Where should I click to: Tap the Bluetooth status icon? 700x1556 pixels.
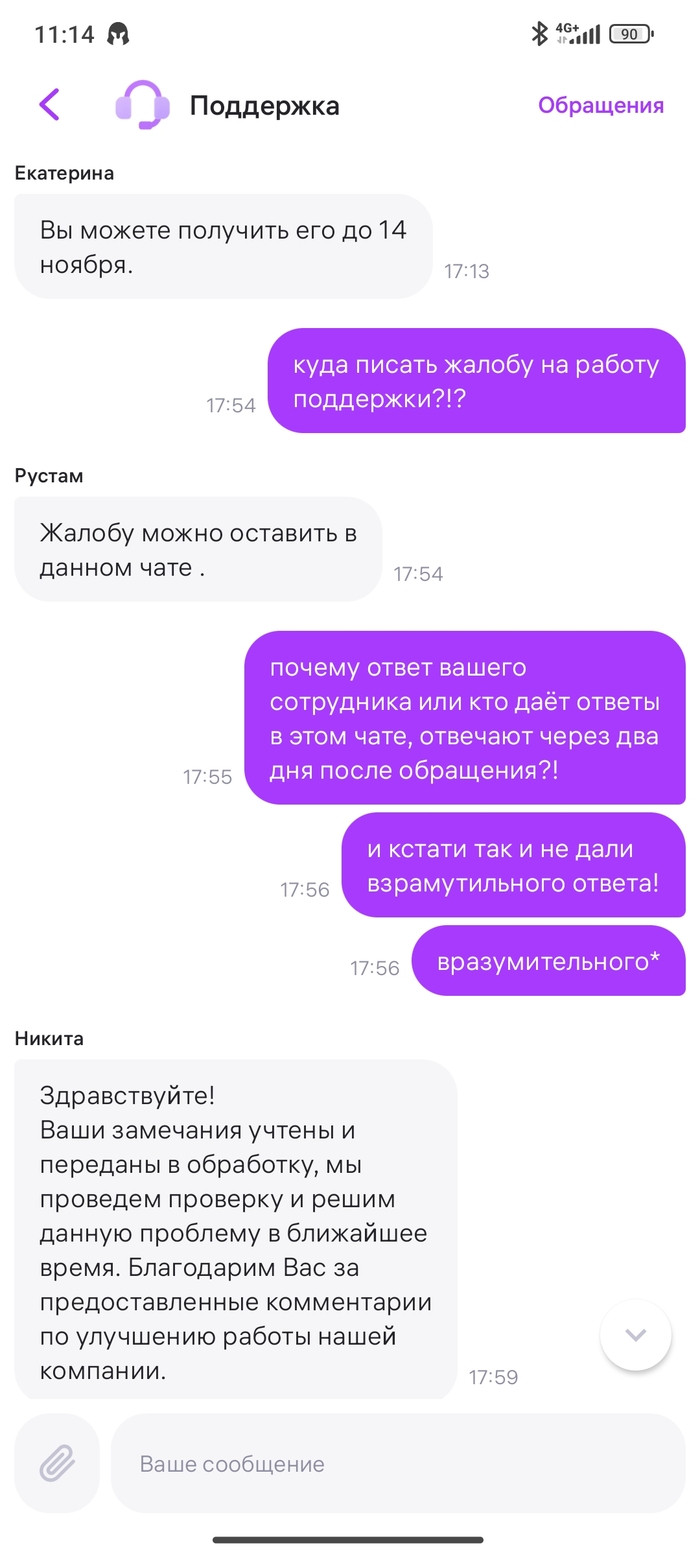click(539, 34)
